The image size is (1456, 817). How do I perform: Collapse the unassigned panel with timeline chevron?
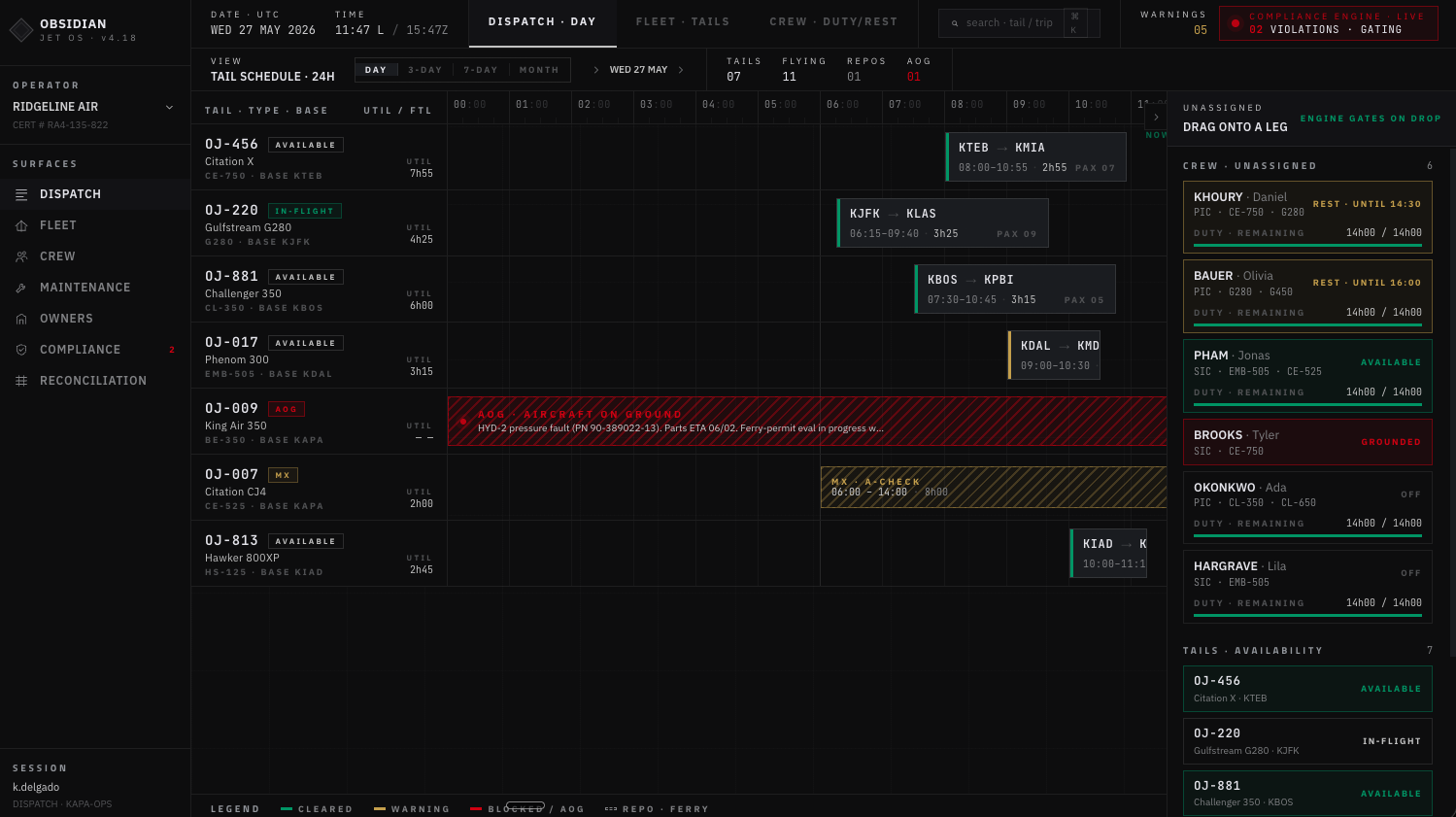click(x=1156, y=117)
